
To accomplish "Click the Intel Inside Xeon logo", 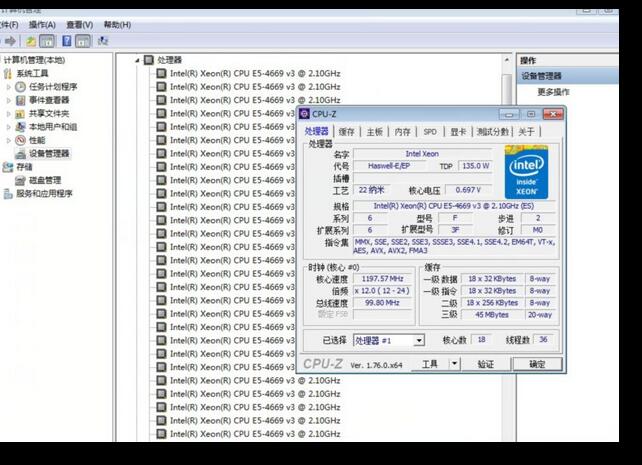I will click(x=526, y=172).
